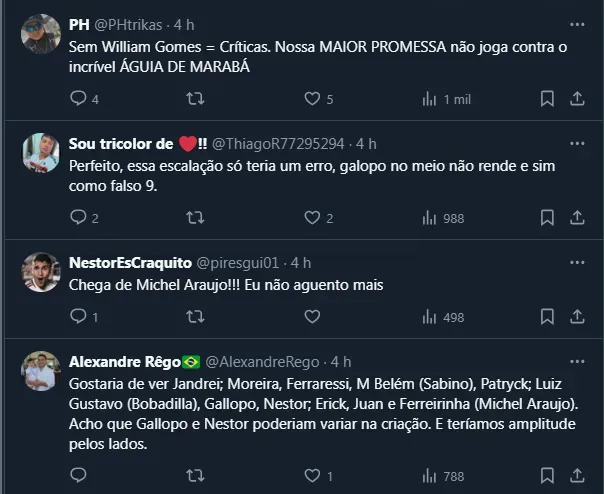Like the tweet about galopo falso 9
This screenshot has width=604, height=494.
[x=312, y=218]
